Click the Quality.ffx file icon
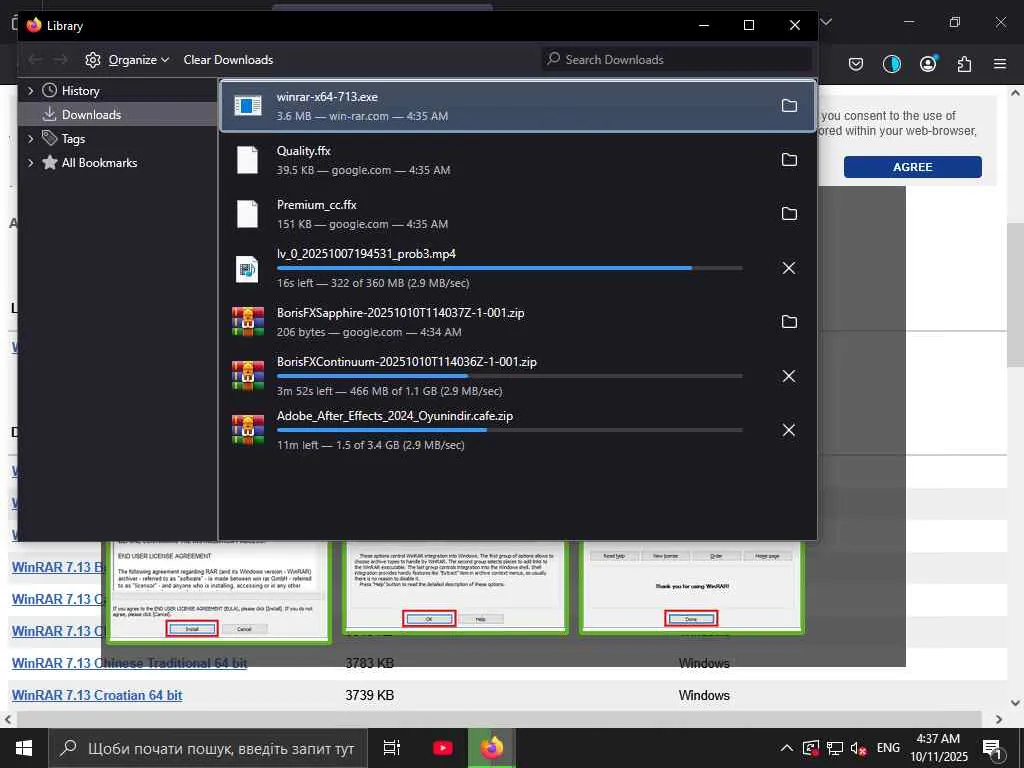The width and height of the screenshot is (1024, 768). pyautogui.click(x=248, y=160)
